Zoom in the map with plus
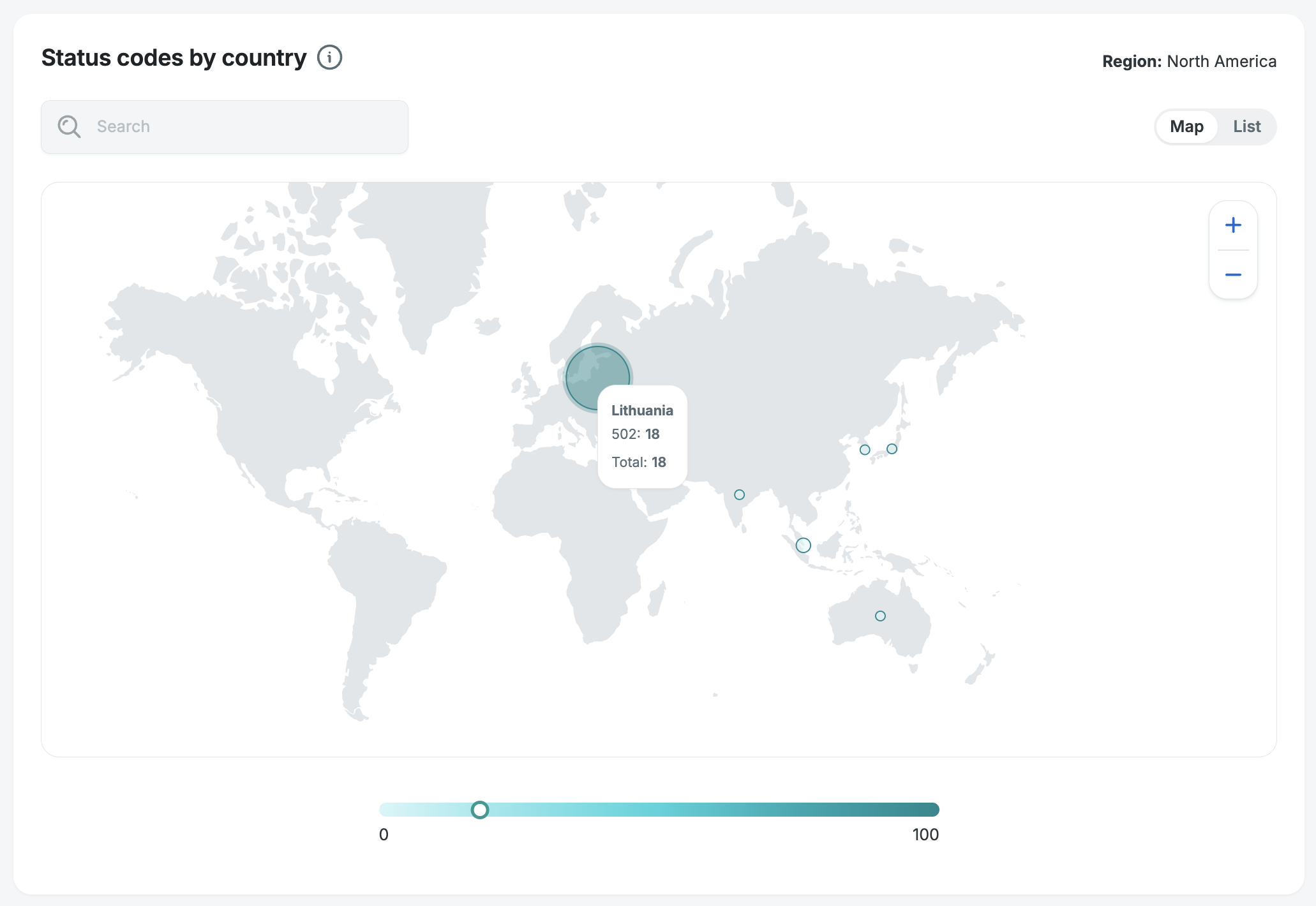 click(1233, 225)
